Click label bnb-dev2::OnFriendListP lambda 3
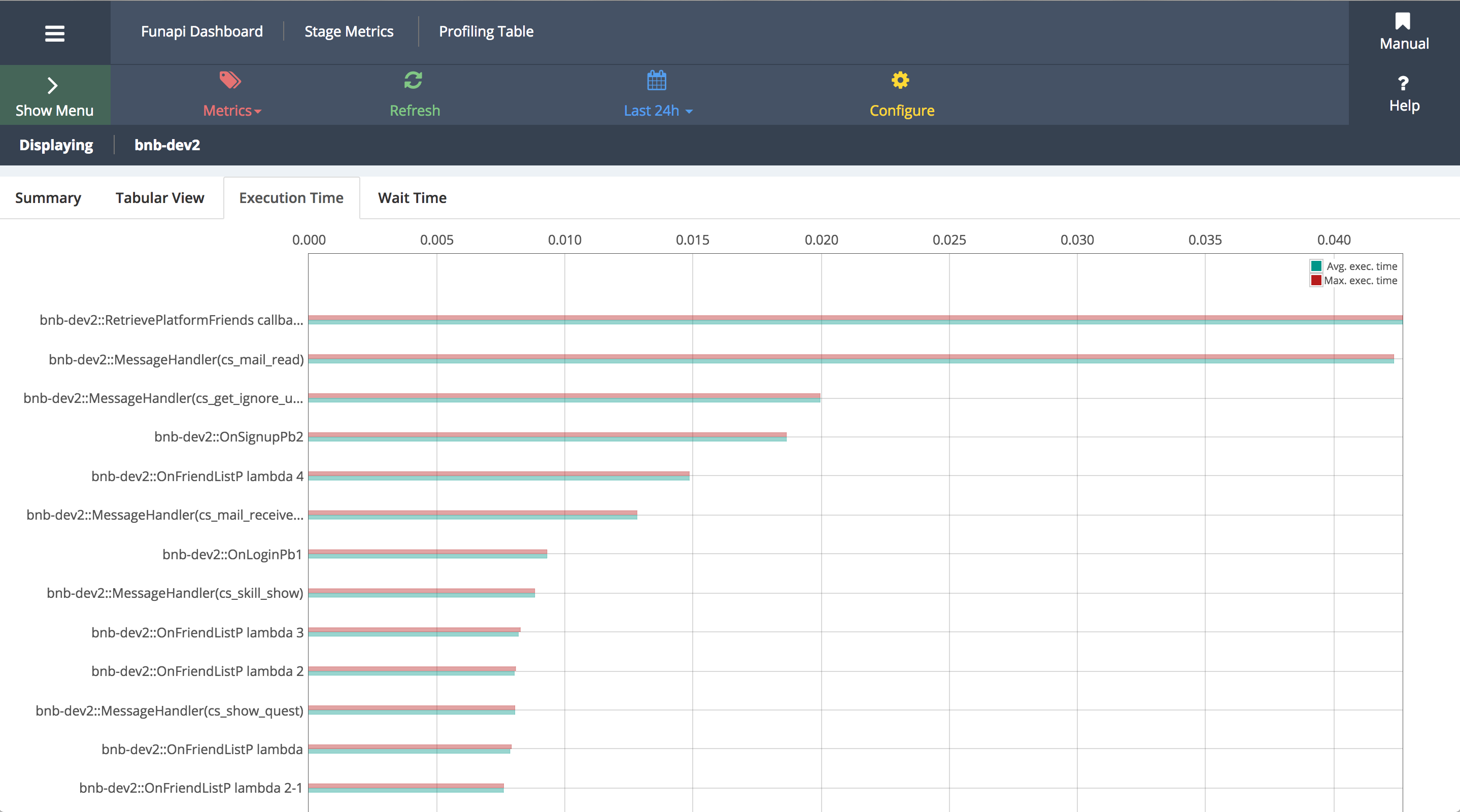This screenshot has width=1460, height=812. click(x=197, y=632)
